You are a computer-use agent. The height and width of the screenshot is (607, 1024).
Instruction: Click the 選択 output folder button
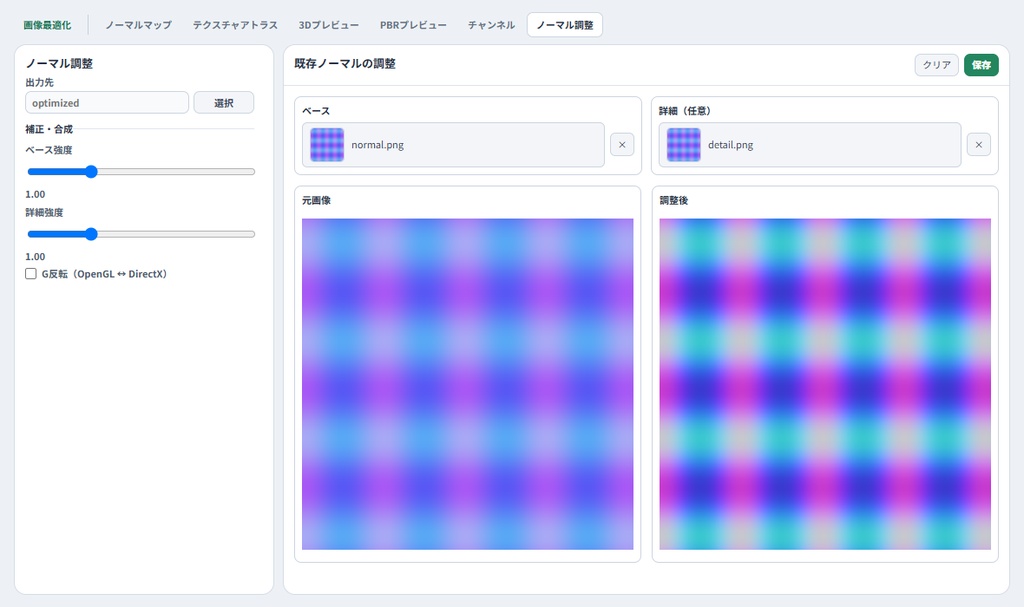coord(223,103)
